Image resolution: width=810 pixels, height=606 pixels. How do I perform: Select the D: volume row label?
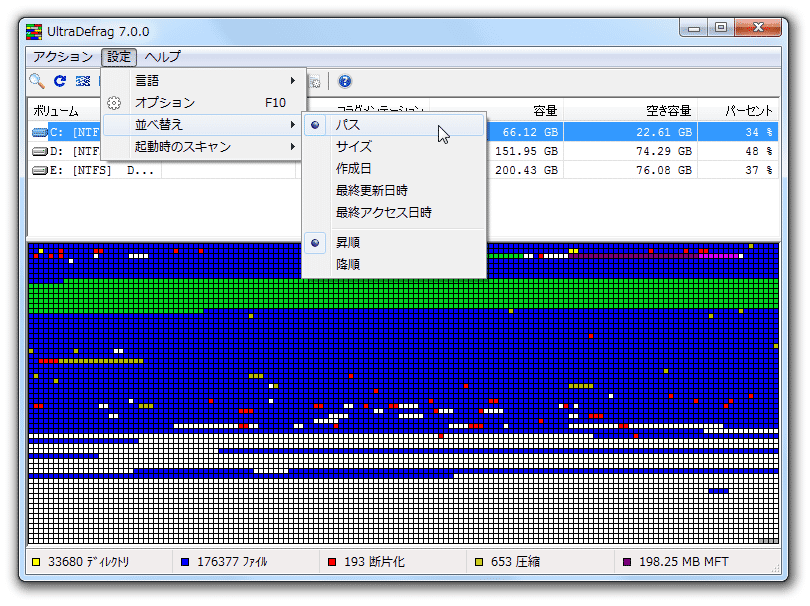tap(74, 151)
